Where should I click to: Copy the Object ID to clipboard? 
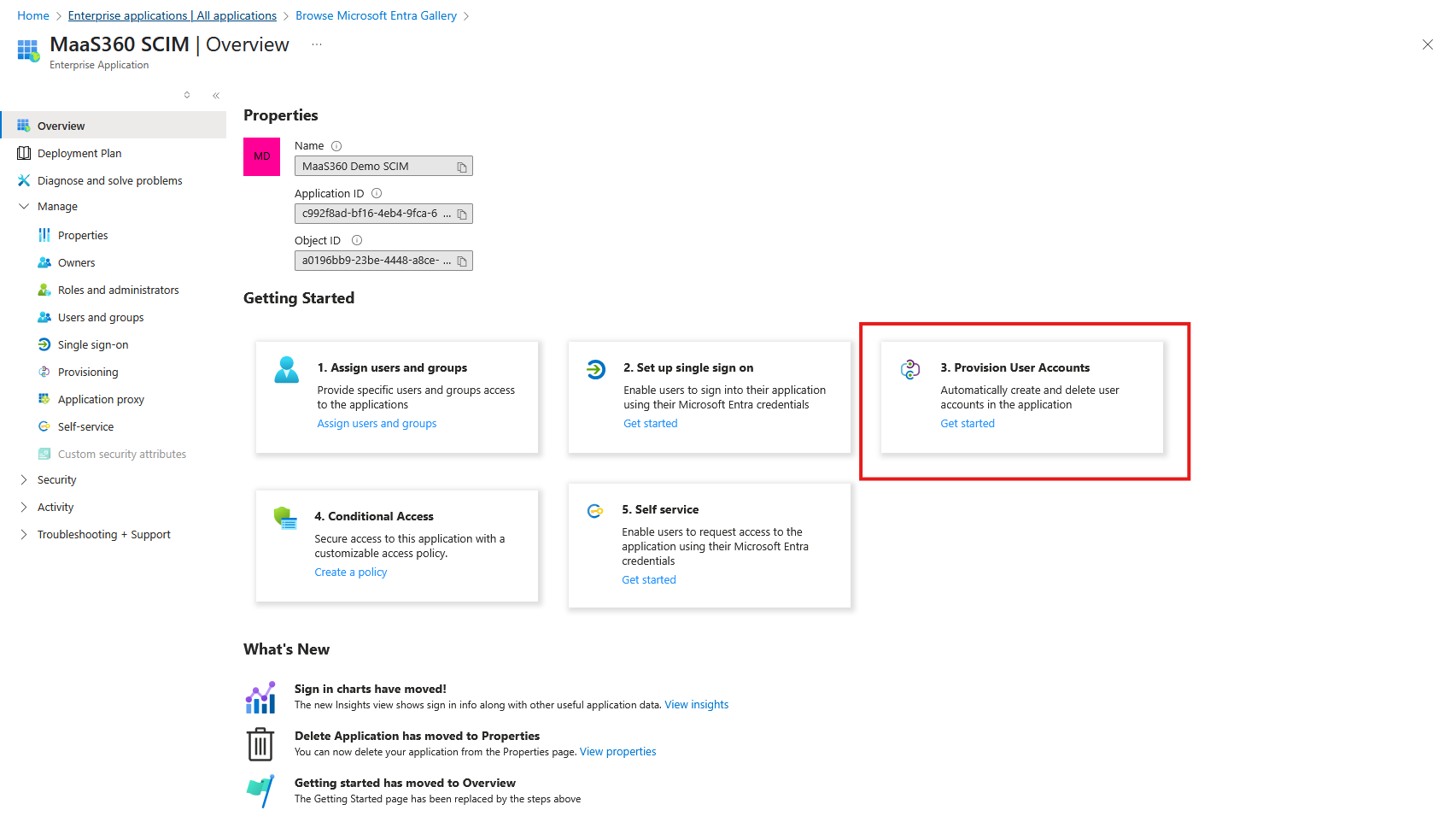(461, 261)
